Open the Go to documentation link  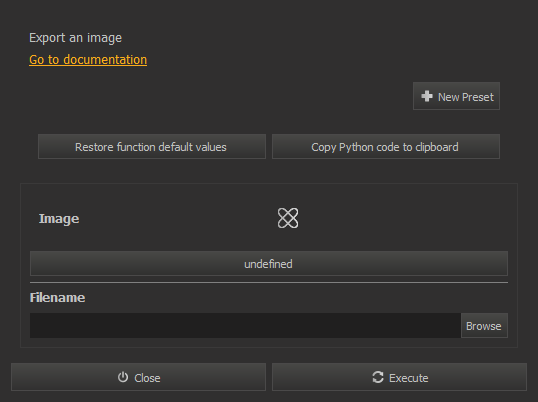88,60
